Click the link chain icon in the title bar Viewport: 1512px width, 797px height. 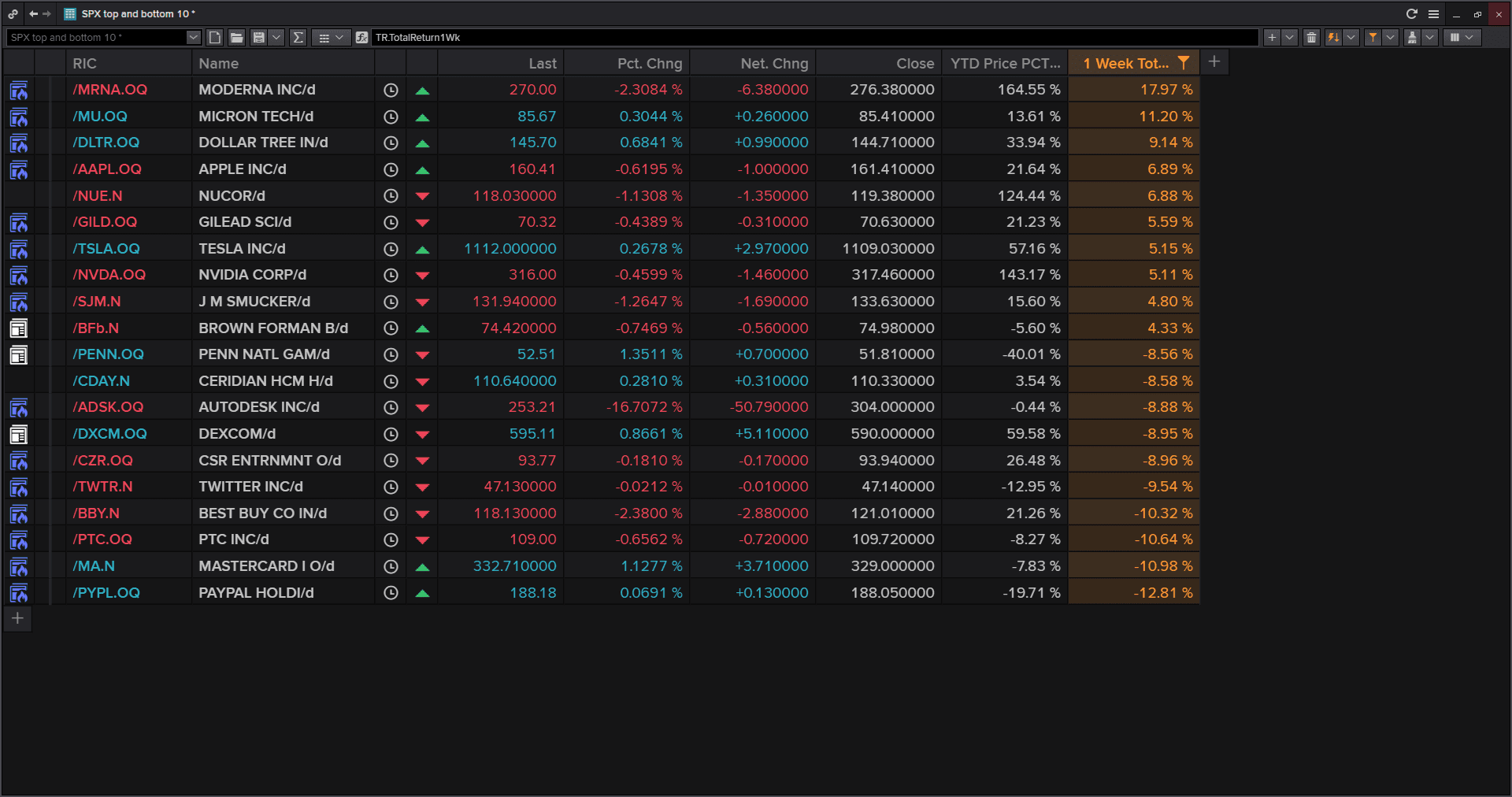click(13, 13)
